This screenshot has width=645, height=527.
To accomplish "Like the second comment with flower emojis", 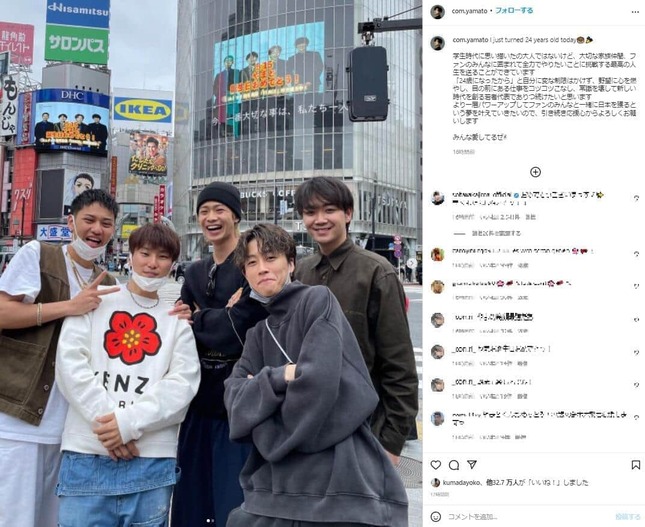I will click(x=636, y=254).
